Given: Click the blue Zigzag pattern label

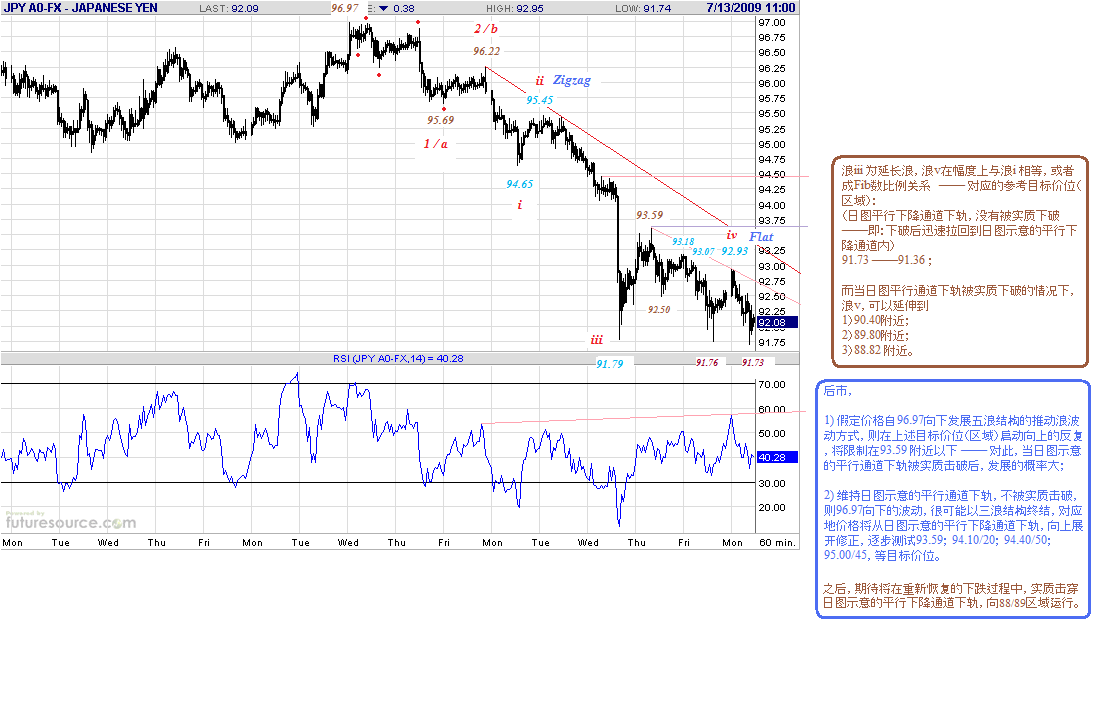Looking at the screenshot, I should (x=572, y=80).
